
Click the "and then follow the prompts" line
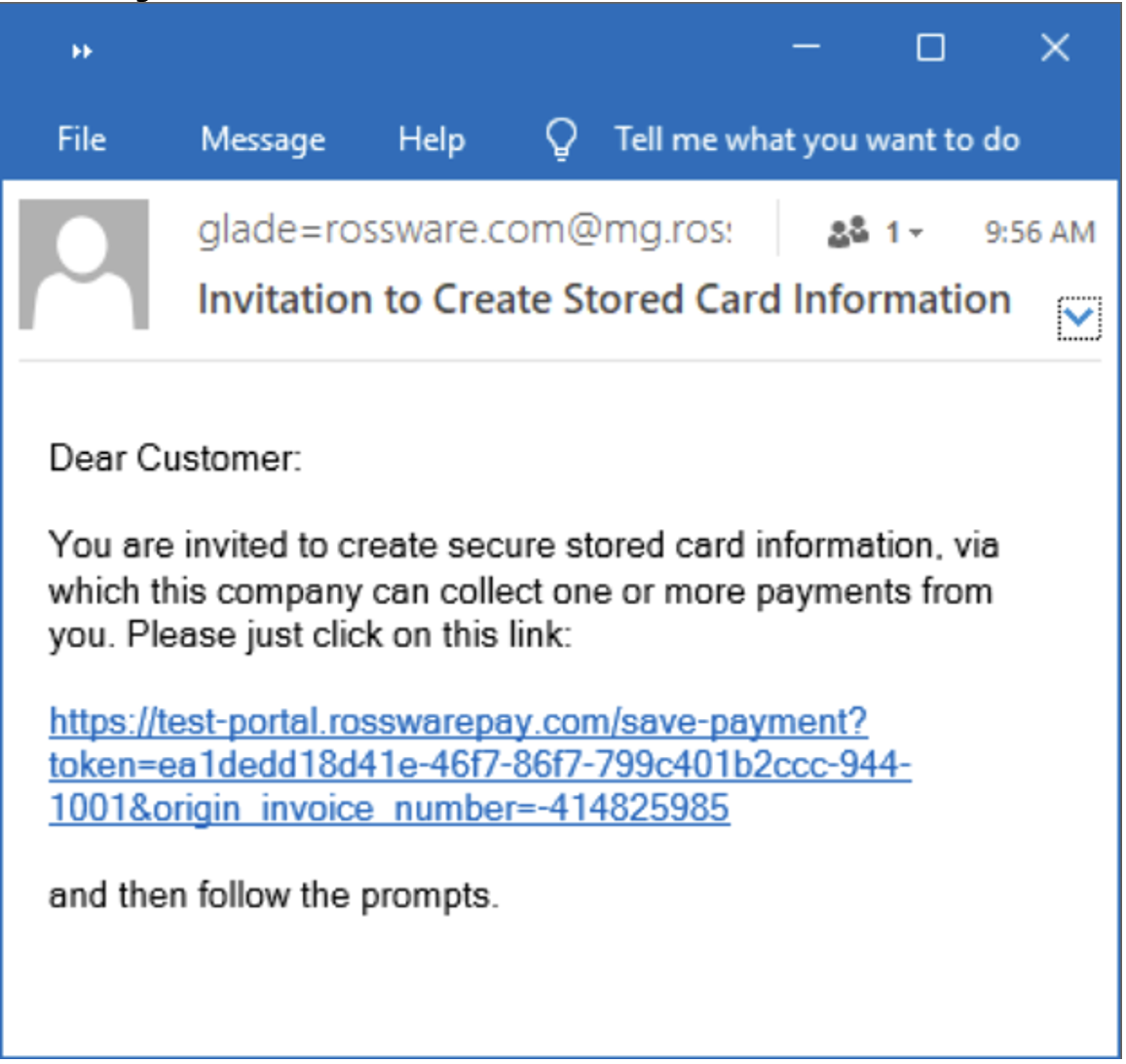point(273,894)
